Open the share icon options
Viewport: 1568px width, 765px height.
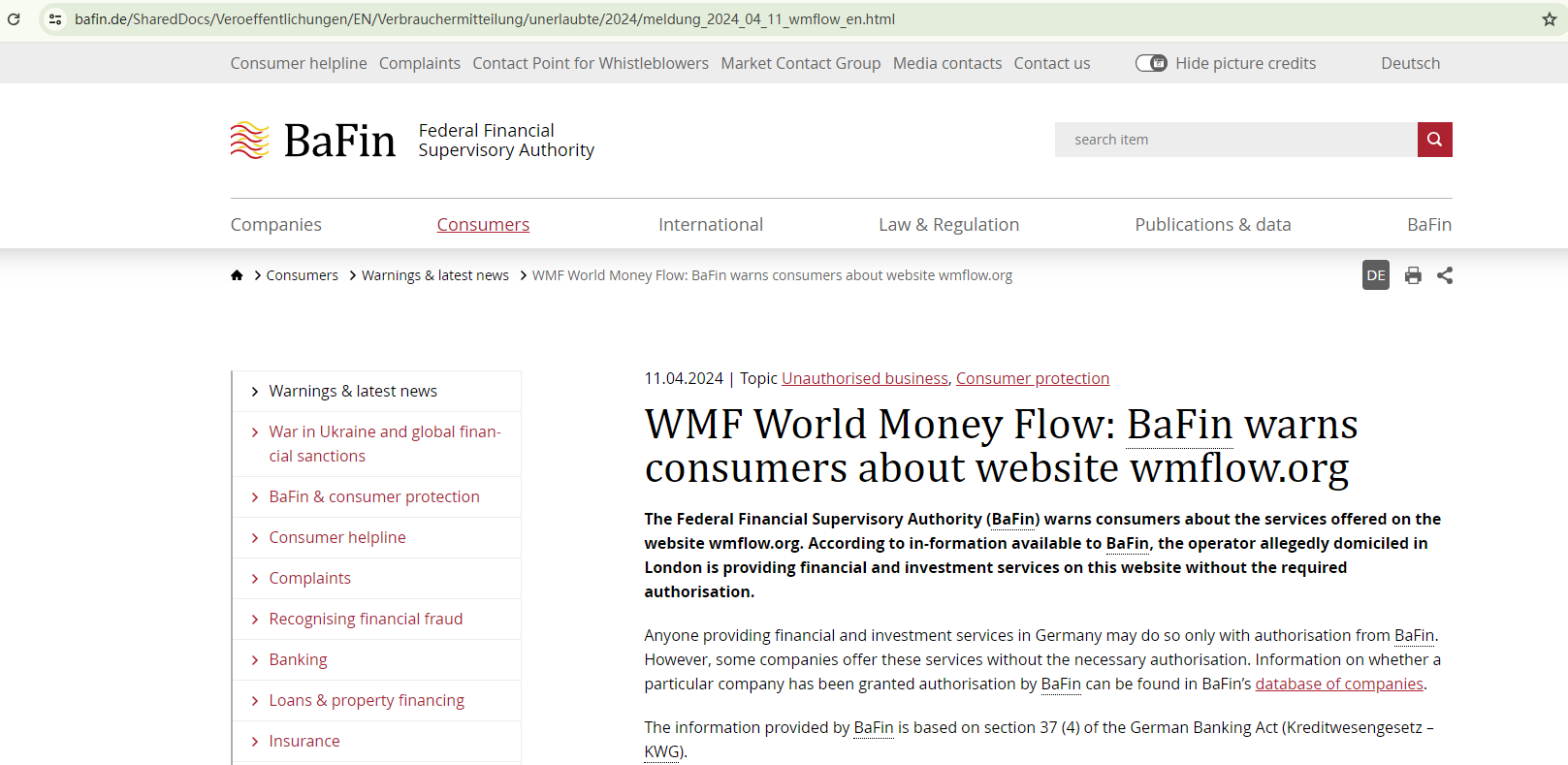[x=1445, y=275]
